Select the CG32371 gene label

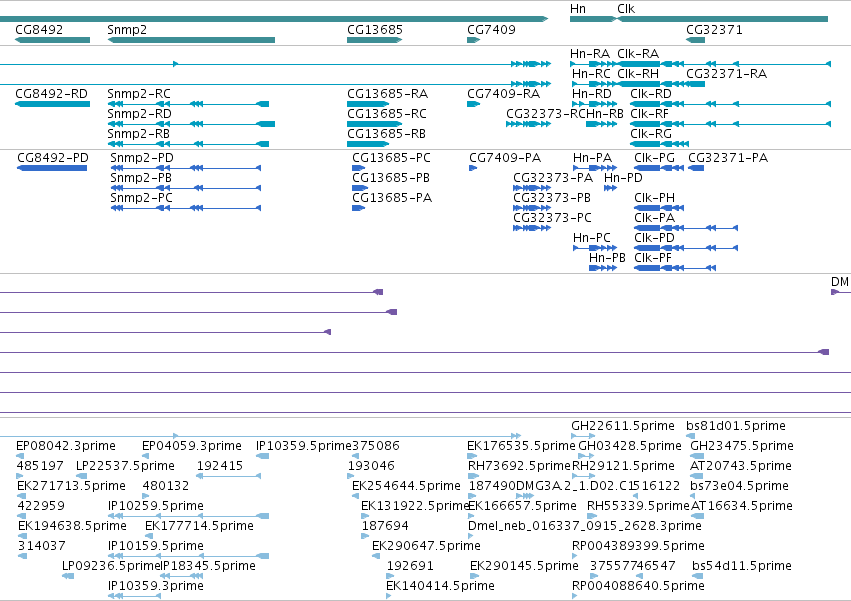[714, 30]
